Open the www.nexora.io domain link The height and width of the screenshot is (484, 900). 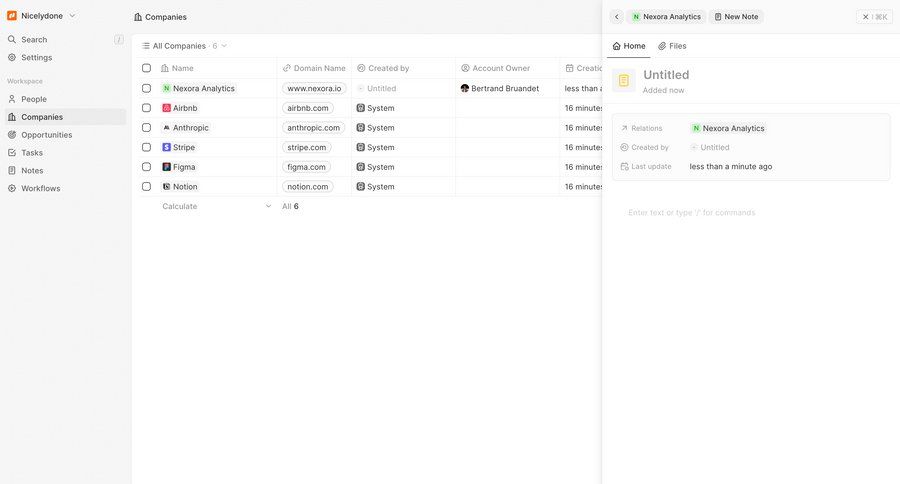tap(314, 88)
